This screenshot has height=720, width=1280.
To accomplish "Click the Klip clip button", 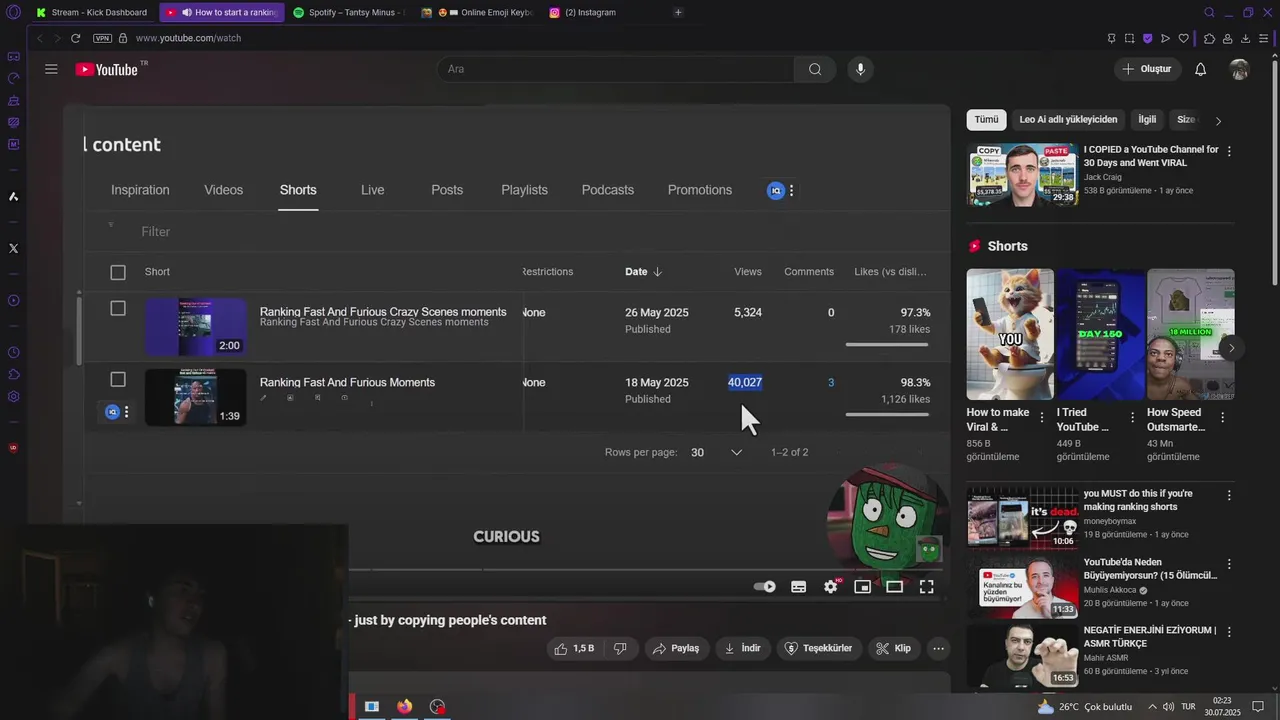I will [x=893, y=648].
